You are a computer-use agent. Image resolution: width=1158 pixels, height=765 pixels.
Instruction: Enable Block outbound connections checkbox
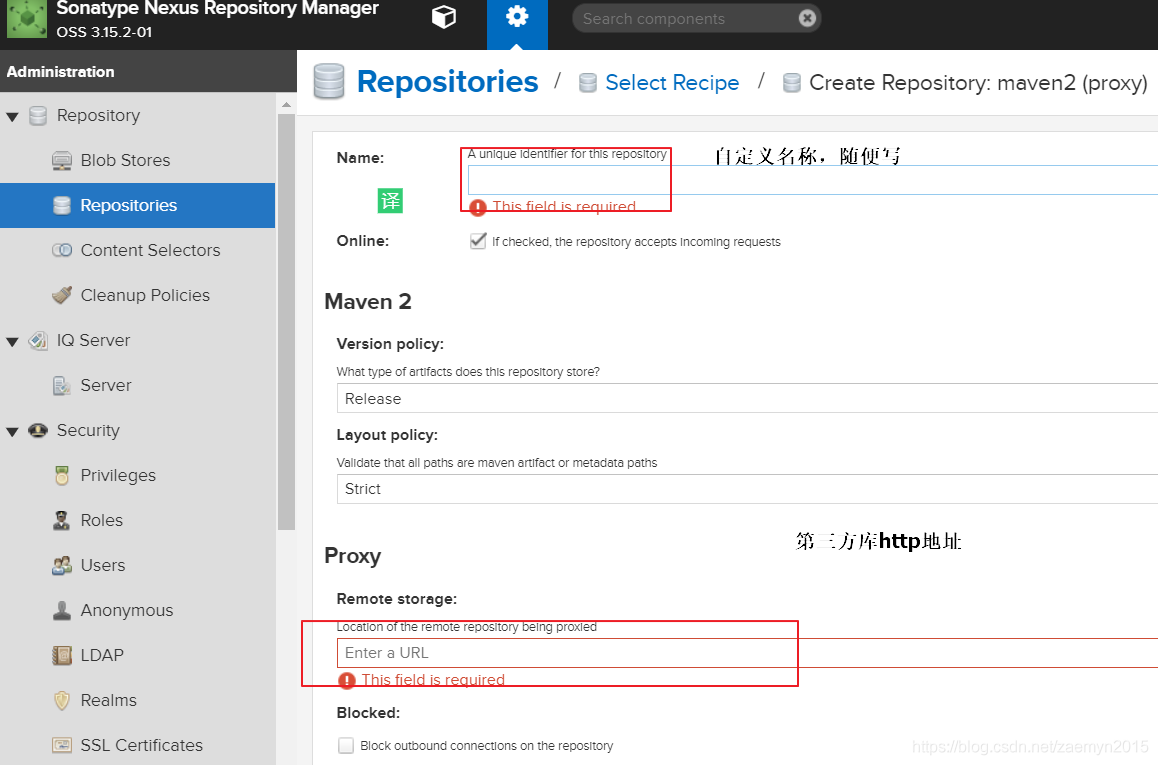point(346,746)
